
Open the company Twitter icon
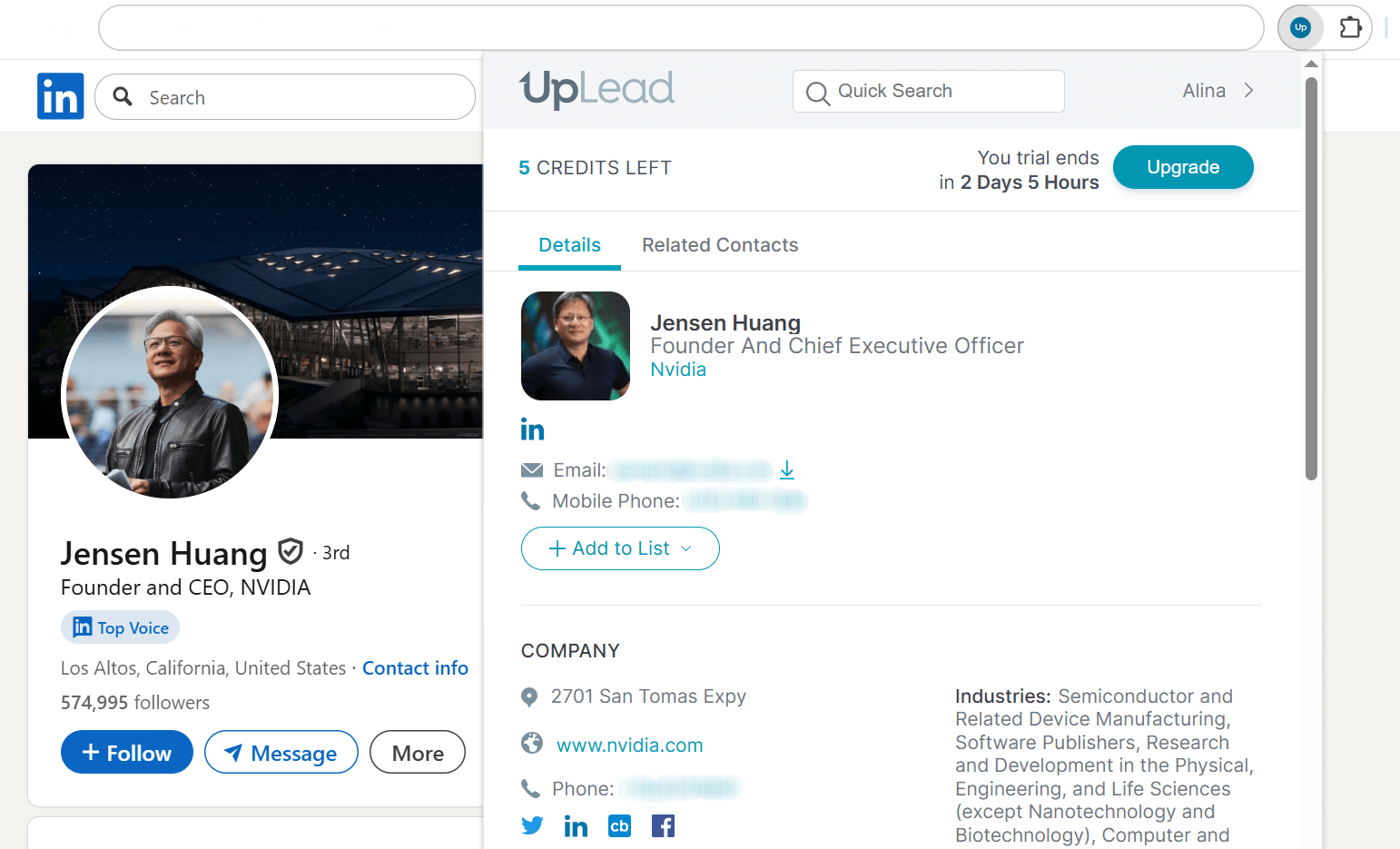coord(532,825)
